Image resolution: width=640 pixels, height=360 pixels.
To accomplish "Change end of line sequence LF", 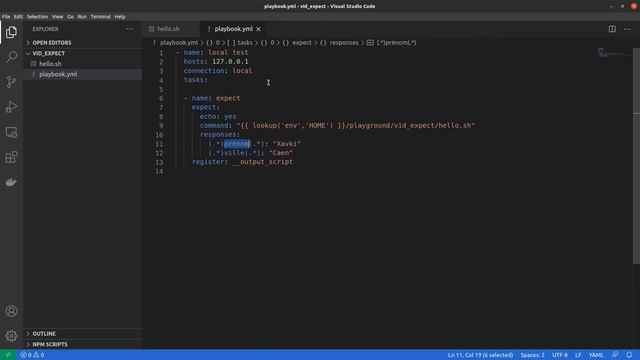I will (578, 355).
